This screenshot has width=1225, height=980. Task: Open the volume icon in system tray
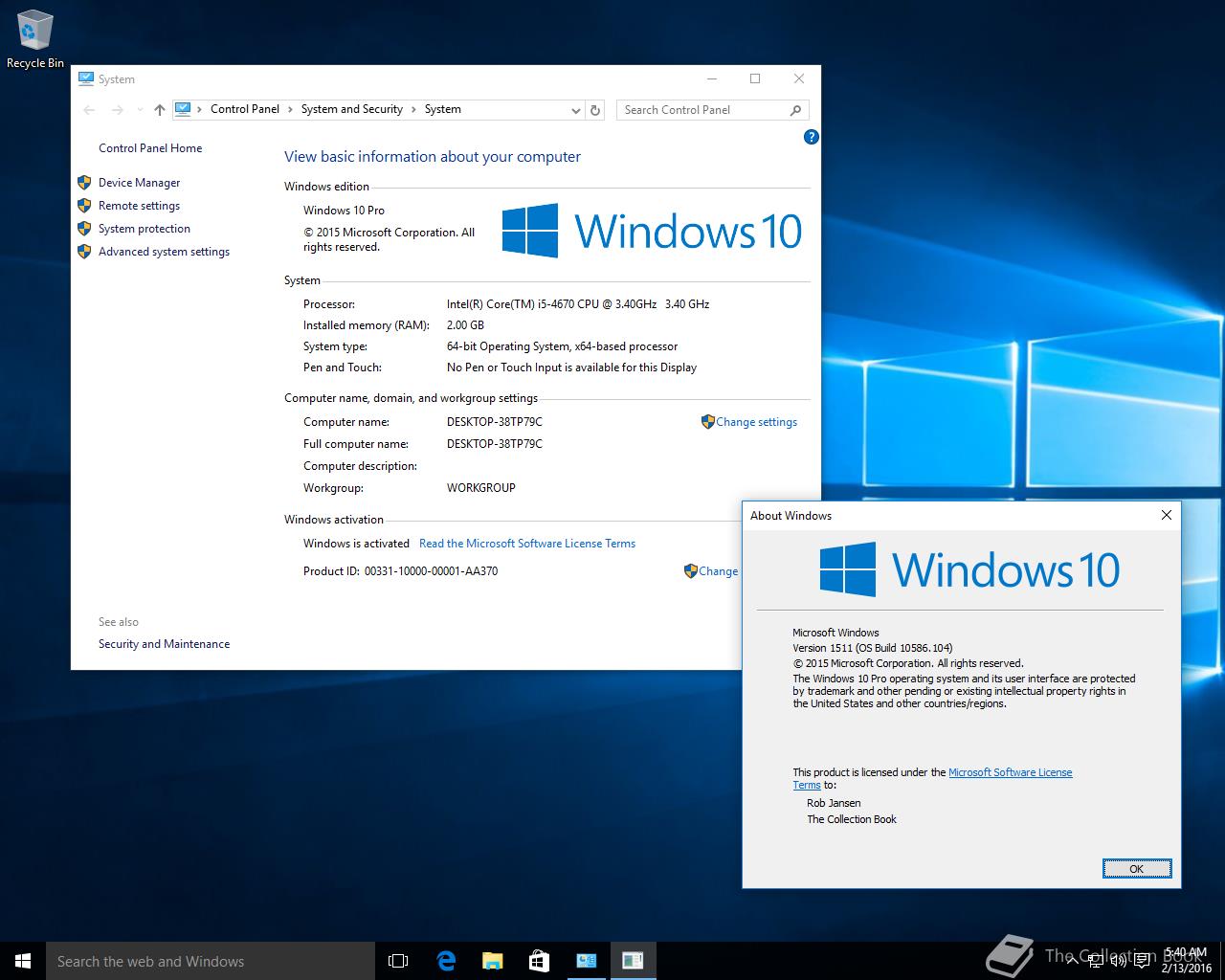click(x=1118, y=961)
